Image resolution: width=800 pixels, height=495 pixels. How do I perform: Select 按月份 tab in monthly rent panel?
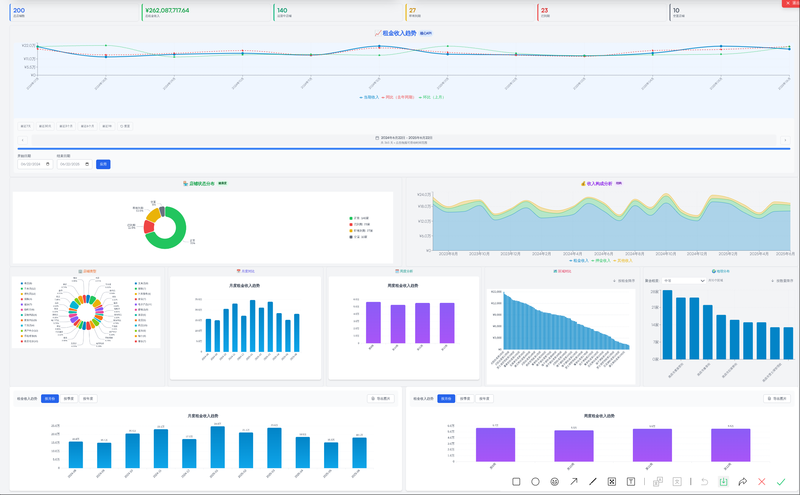tap(50, 399)
